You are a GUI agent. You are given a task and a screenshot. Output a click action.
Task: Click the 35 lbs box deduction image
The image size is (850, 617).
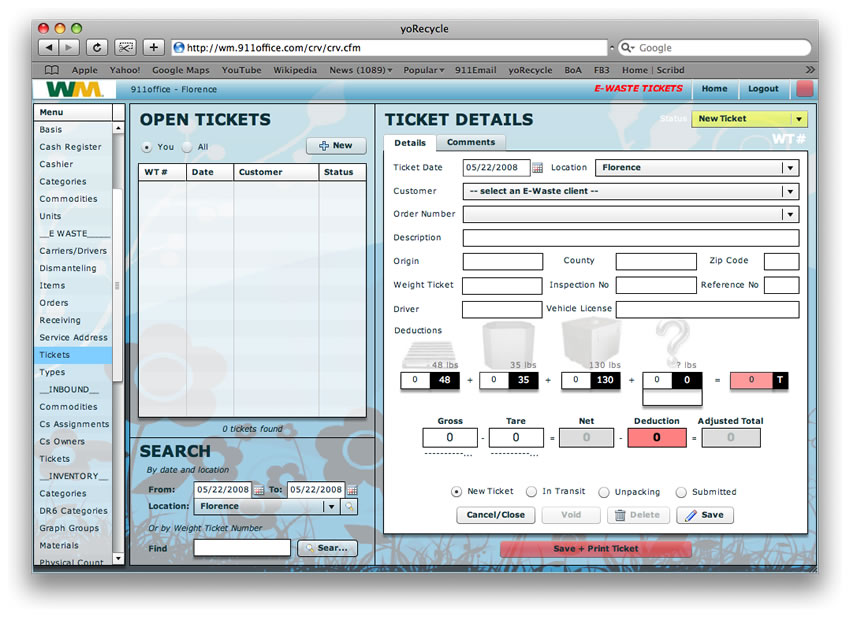pyautogui.click(x=508, y=344)
